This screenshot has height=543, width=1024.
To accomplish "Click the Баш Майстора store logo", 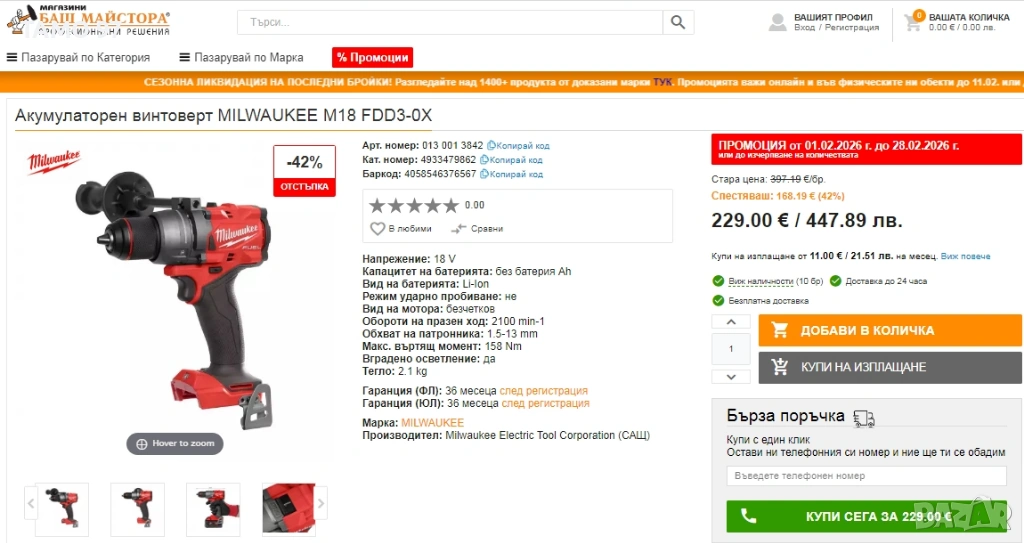I will point(88,20).
